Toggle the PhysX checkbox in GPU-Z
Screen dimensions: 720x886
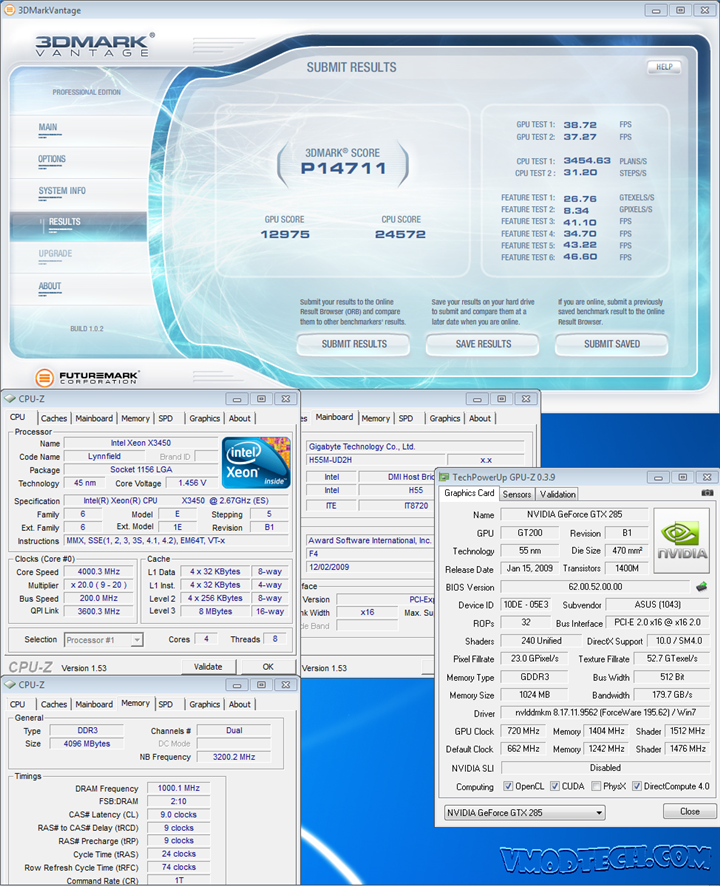pos(596,786)
